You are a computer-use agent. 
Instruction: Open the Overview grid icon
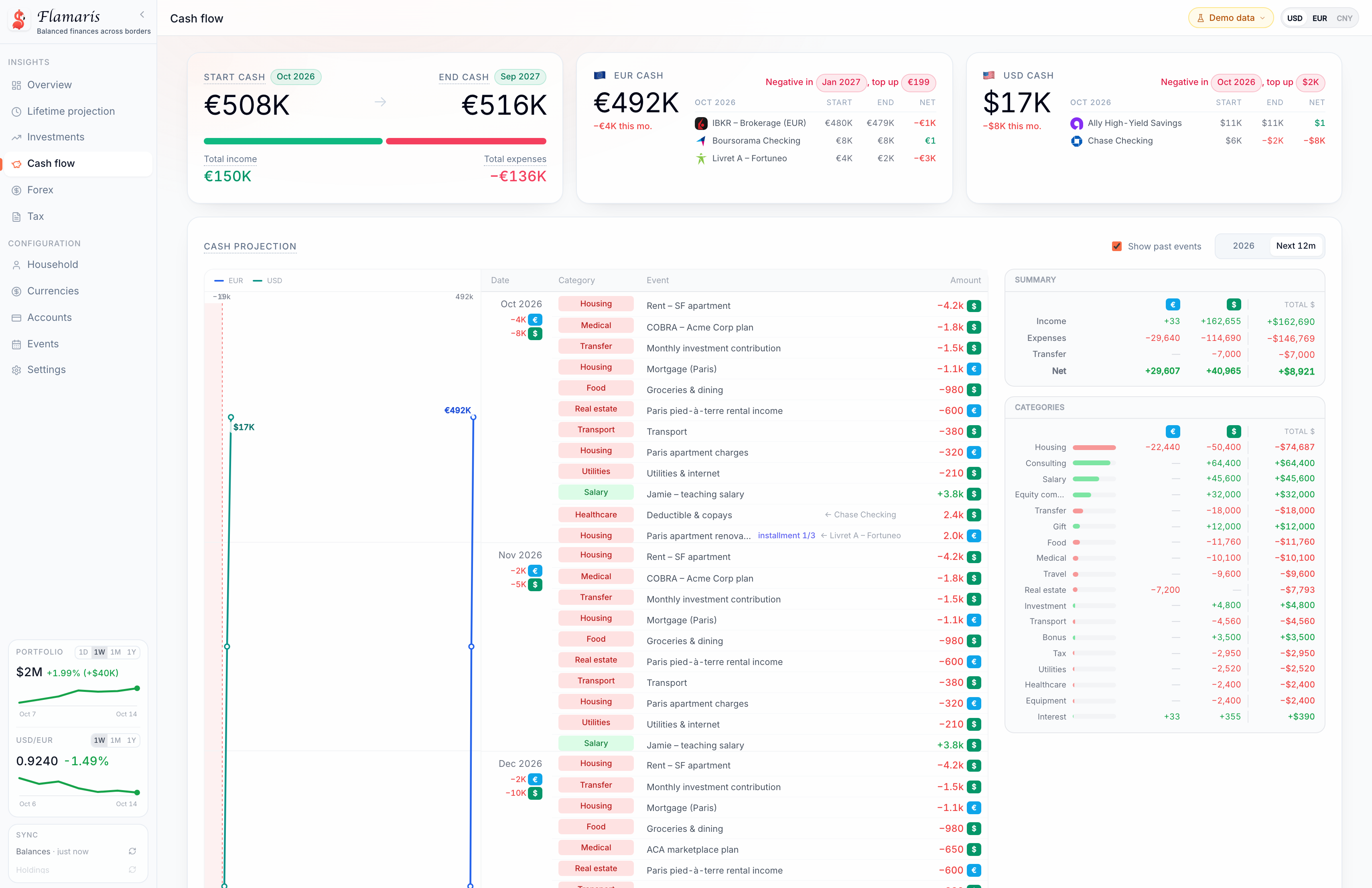click(x=16, y=85)
